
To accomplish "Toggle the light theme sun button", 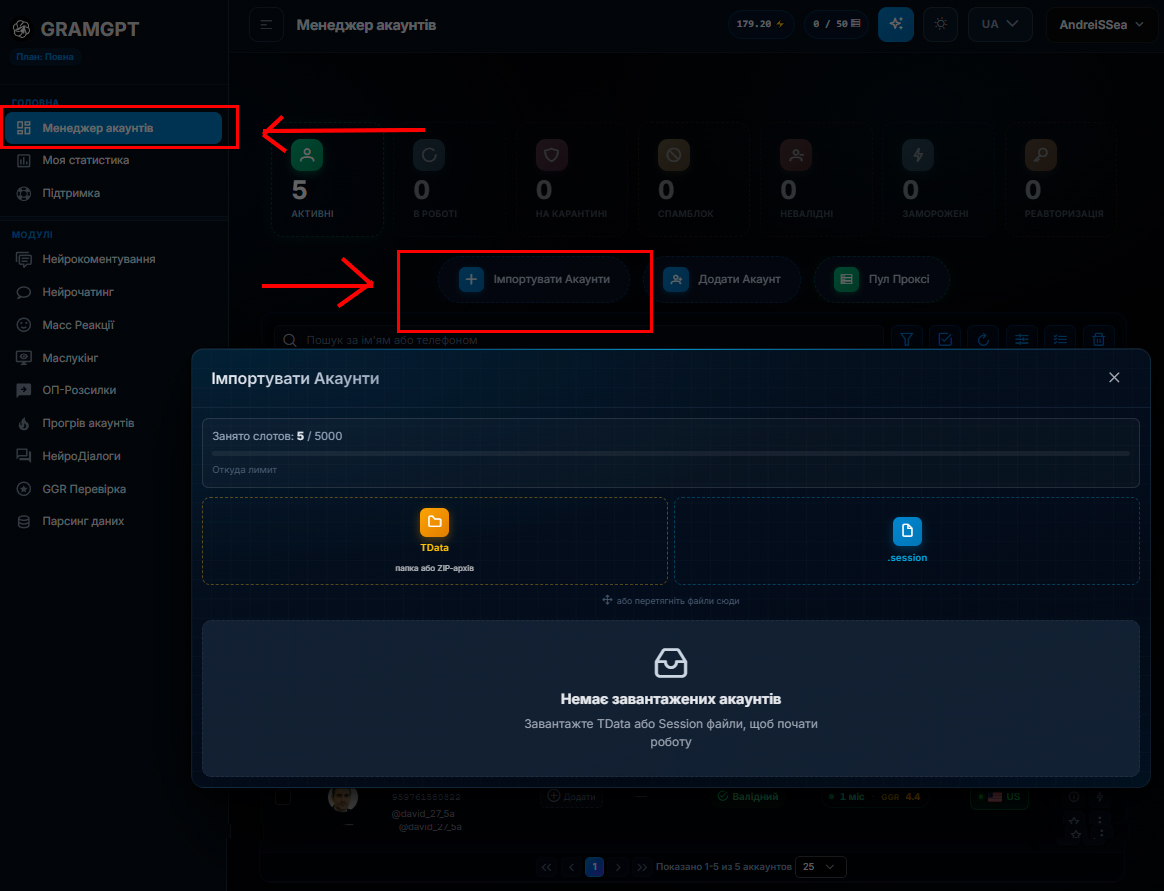I will pos(941,25).
